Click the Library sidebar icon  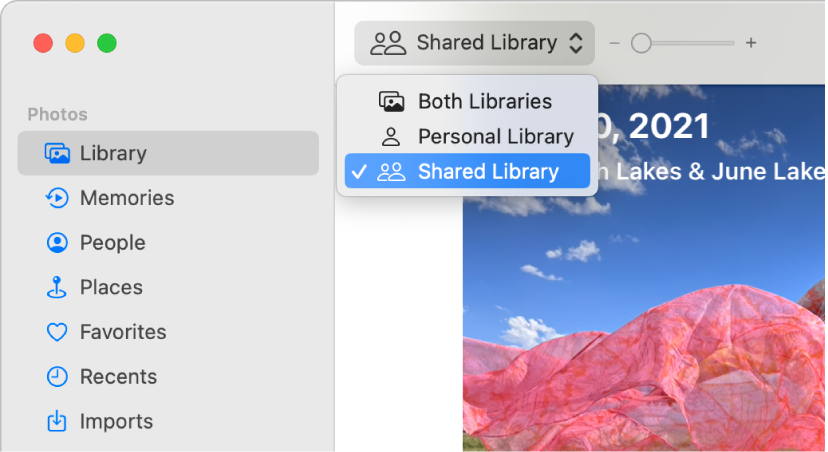click(x=57, y=154)
